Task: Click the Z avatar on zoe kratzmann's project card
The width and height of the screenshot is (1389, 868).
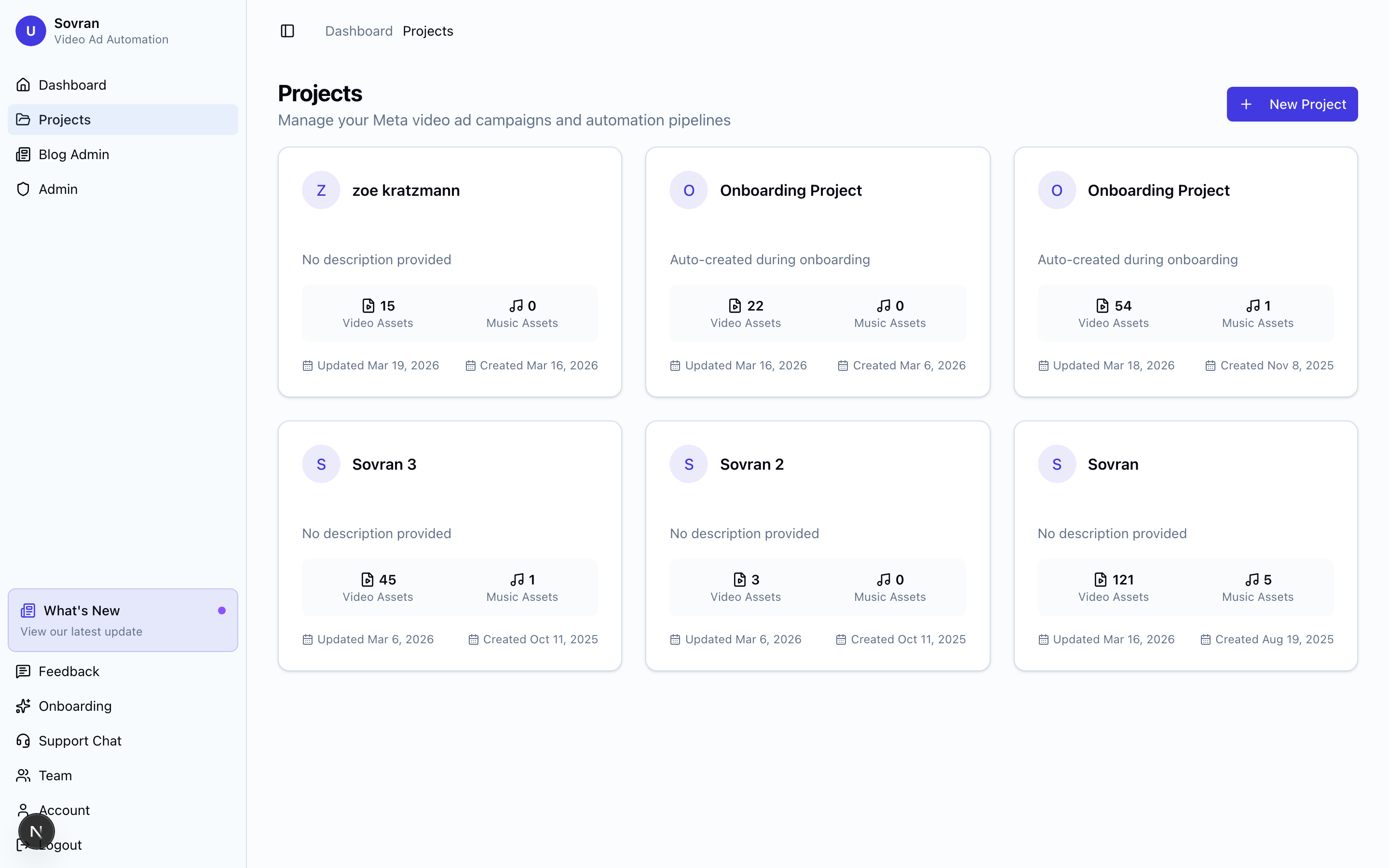Action: (321, 190)
